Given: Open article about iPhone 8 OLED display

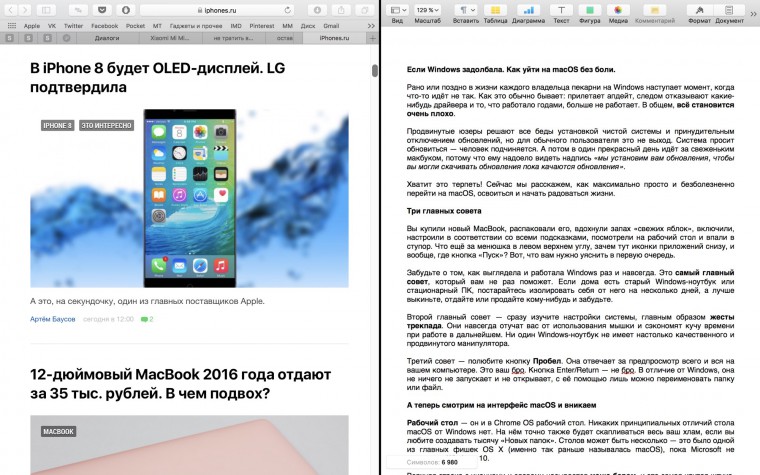Looking at the screenshot, I should 158,78.
